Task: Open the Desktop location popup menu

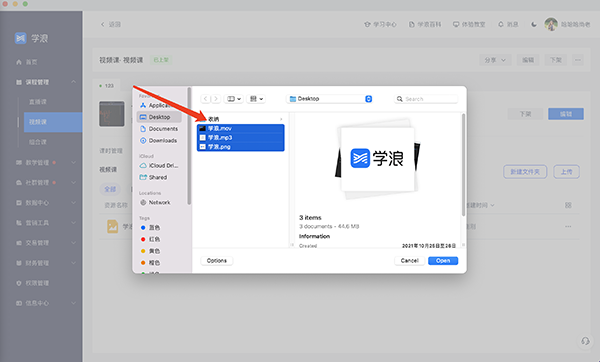Action: tap(329, 99)
